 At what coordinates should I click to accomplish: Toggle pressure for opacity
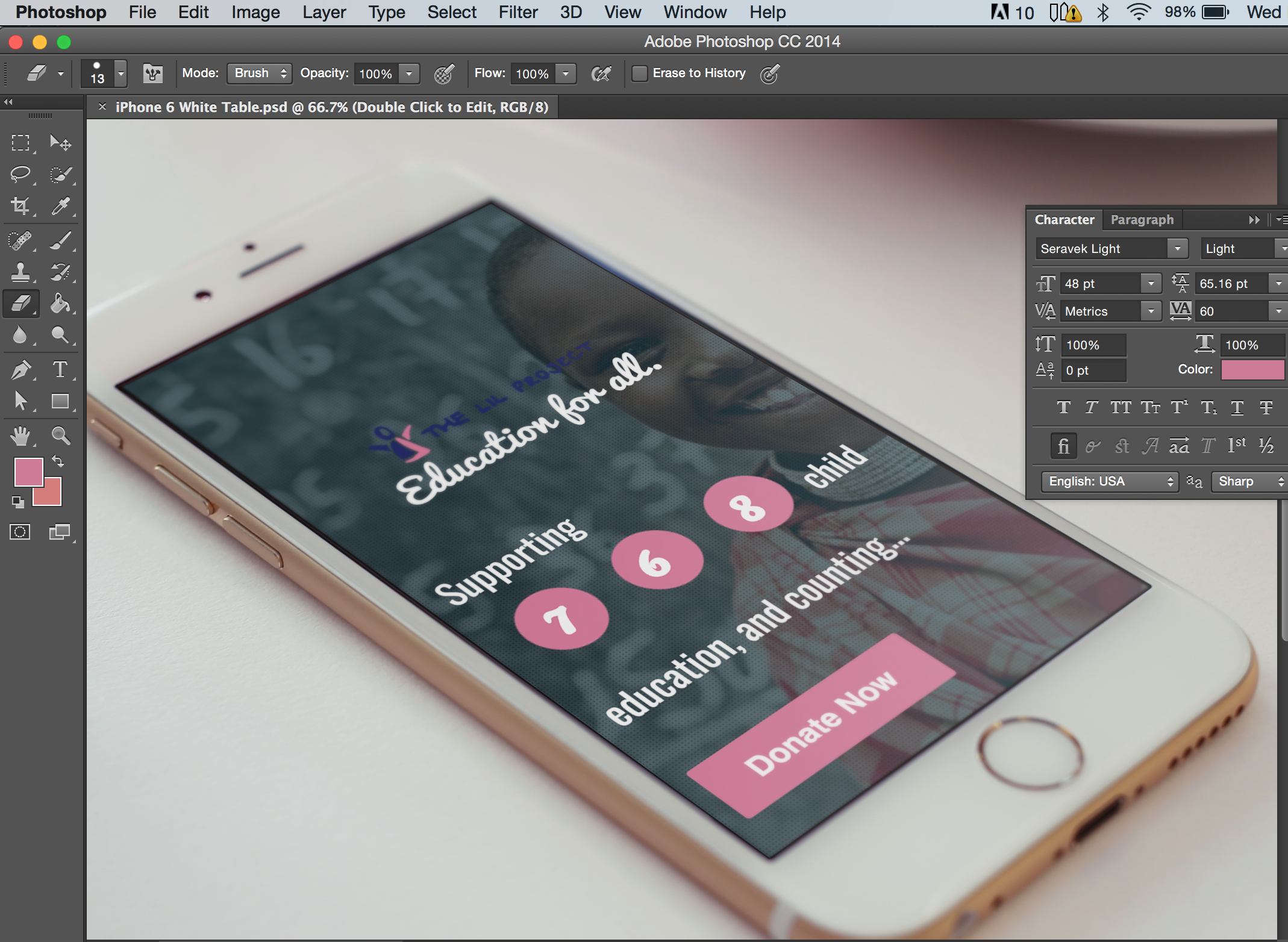click(444, 73)
